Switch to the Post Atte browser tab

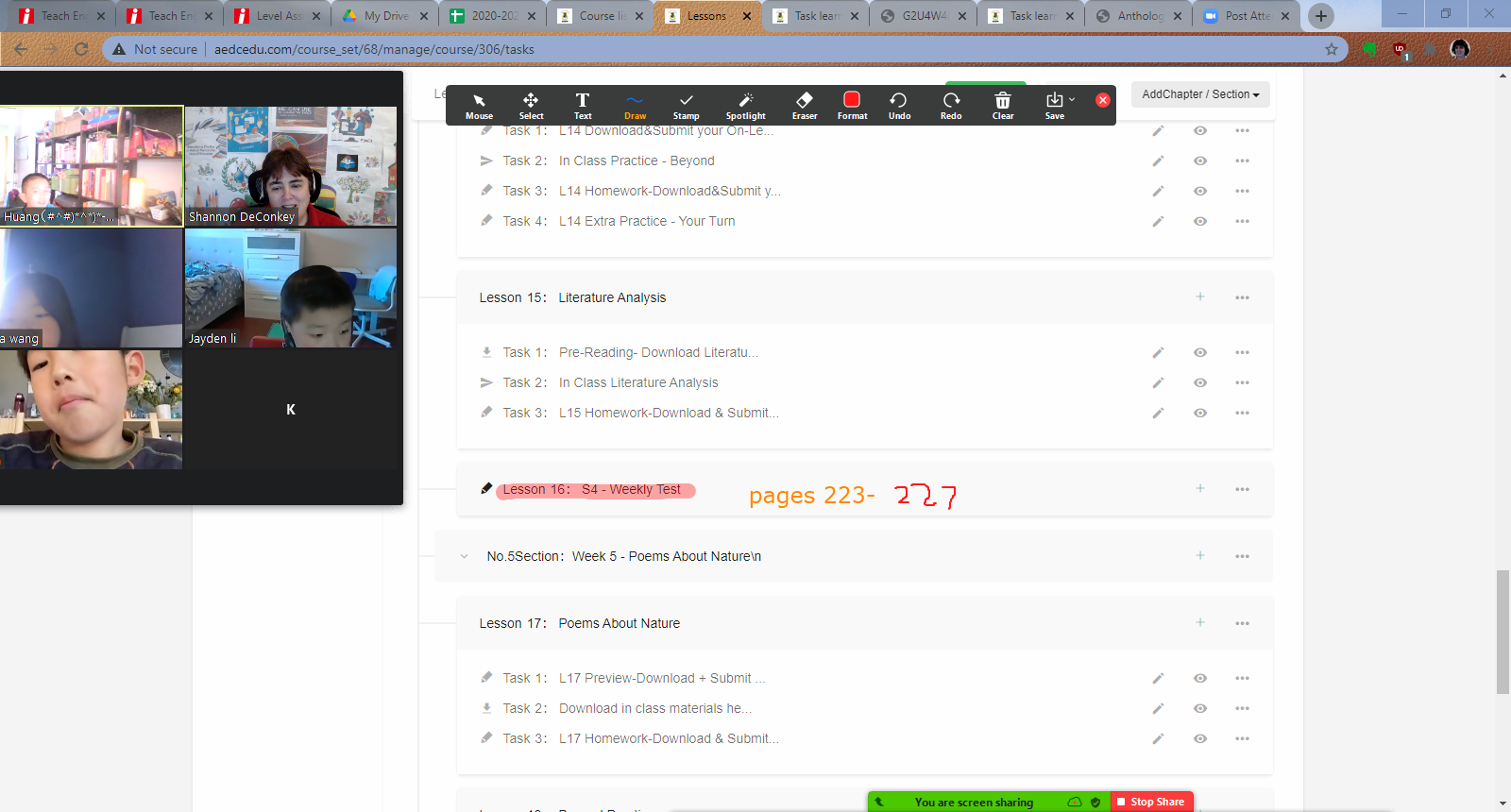[1247, 16]
